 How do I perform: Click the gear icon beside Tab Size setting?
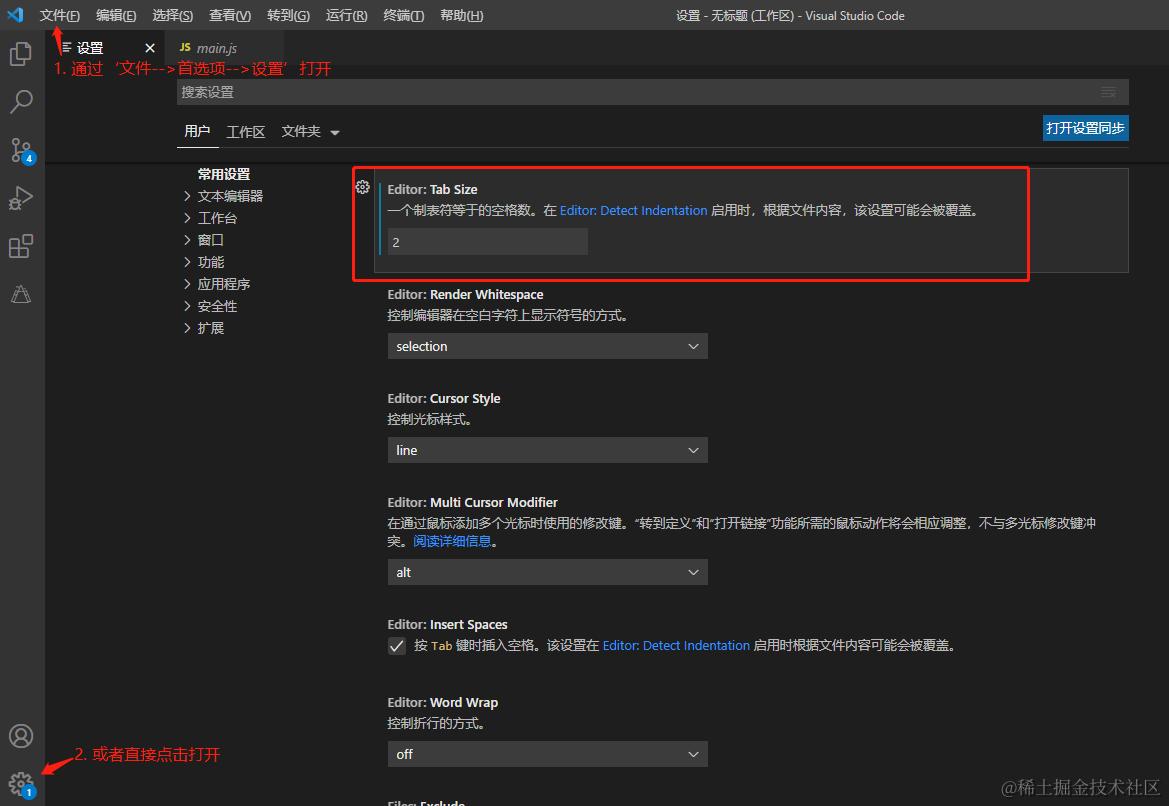[362, 187]
